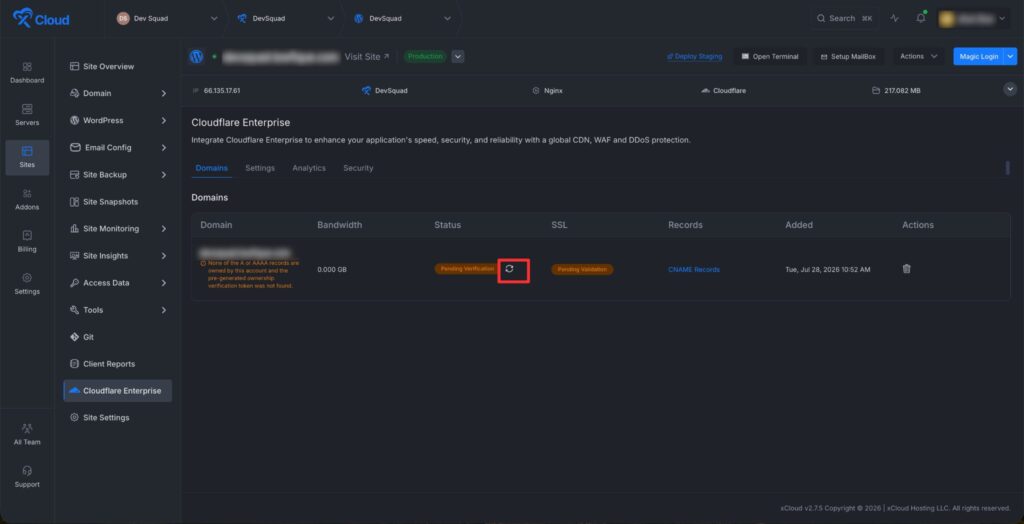Click the Search box

844,18
